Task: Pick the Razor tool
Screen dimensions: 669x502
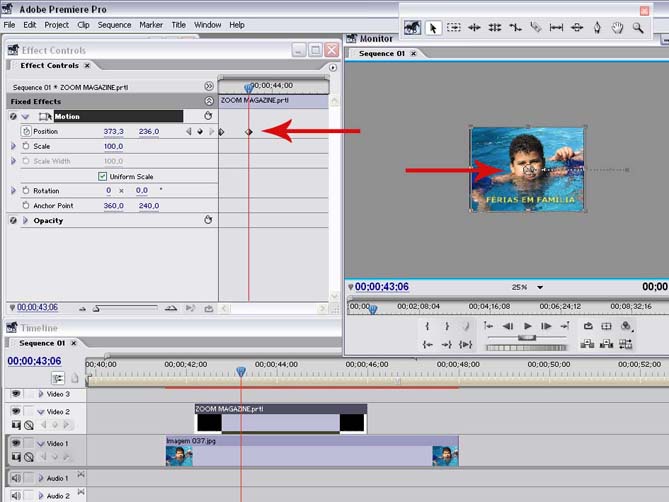Action: click(x=536, y=28)
